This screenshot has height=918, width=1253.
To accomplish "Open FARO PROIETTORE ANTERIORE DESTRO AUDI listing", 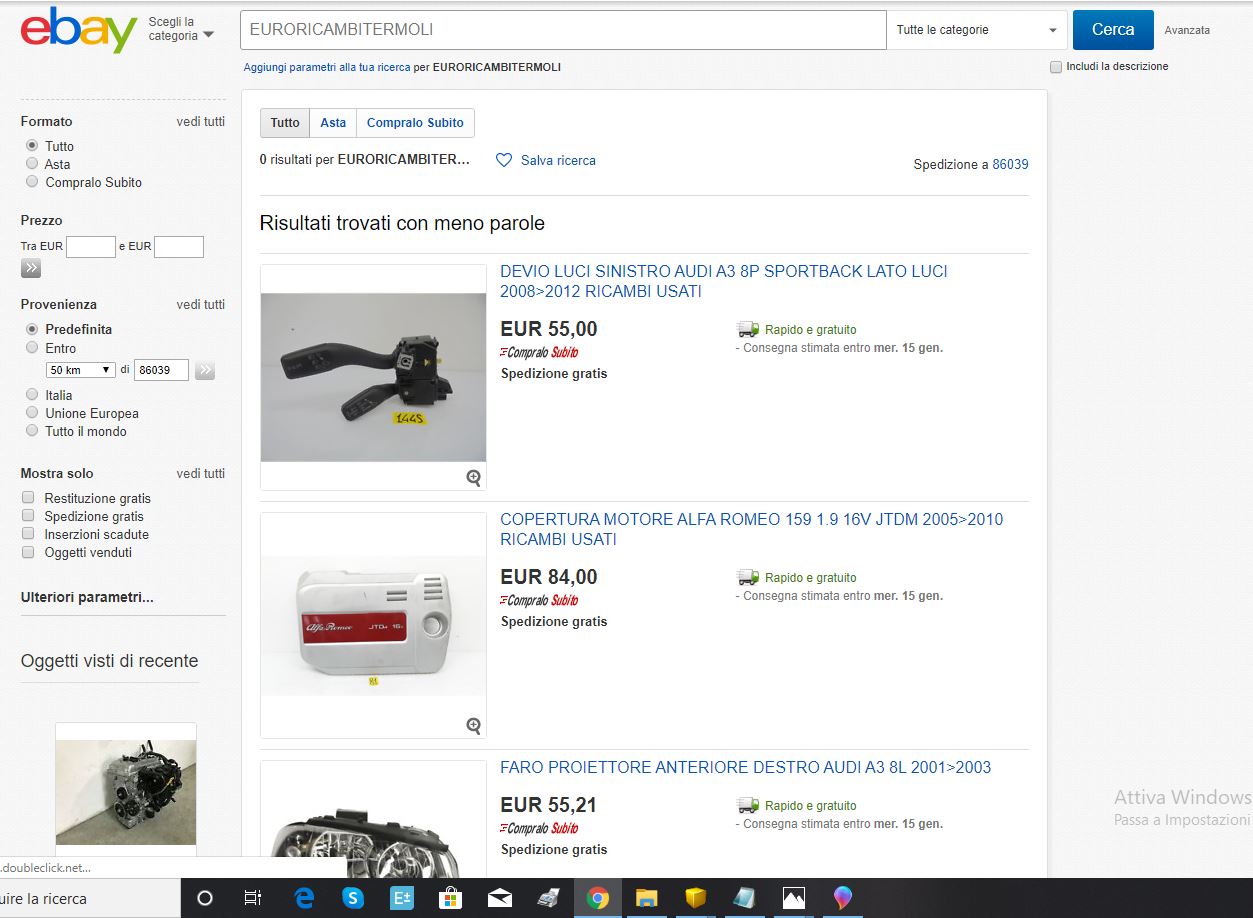I will [745, 767].
